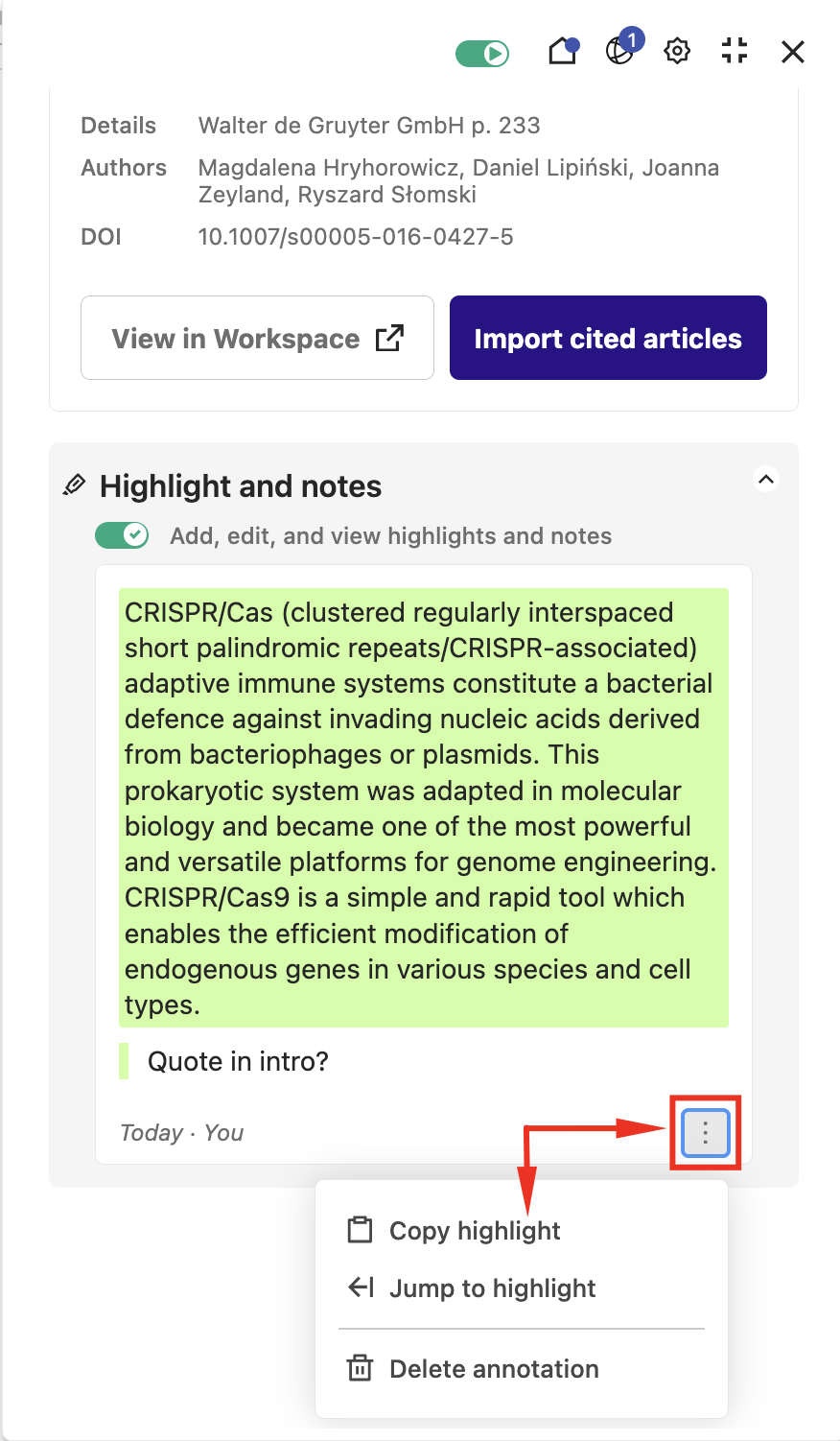
Task: Open the home icon with notification dot
Action: [564, 51]
